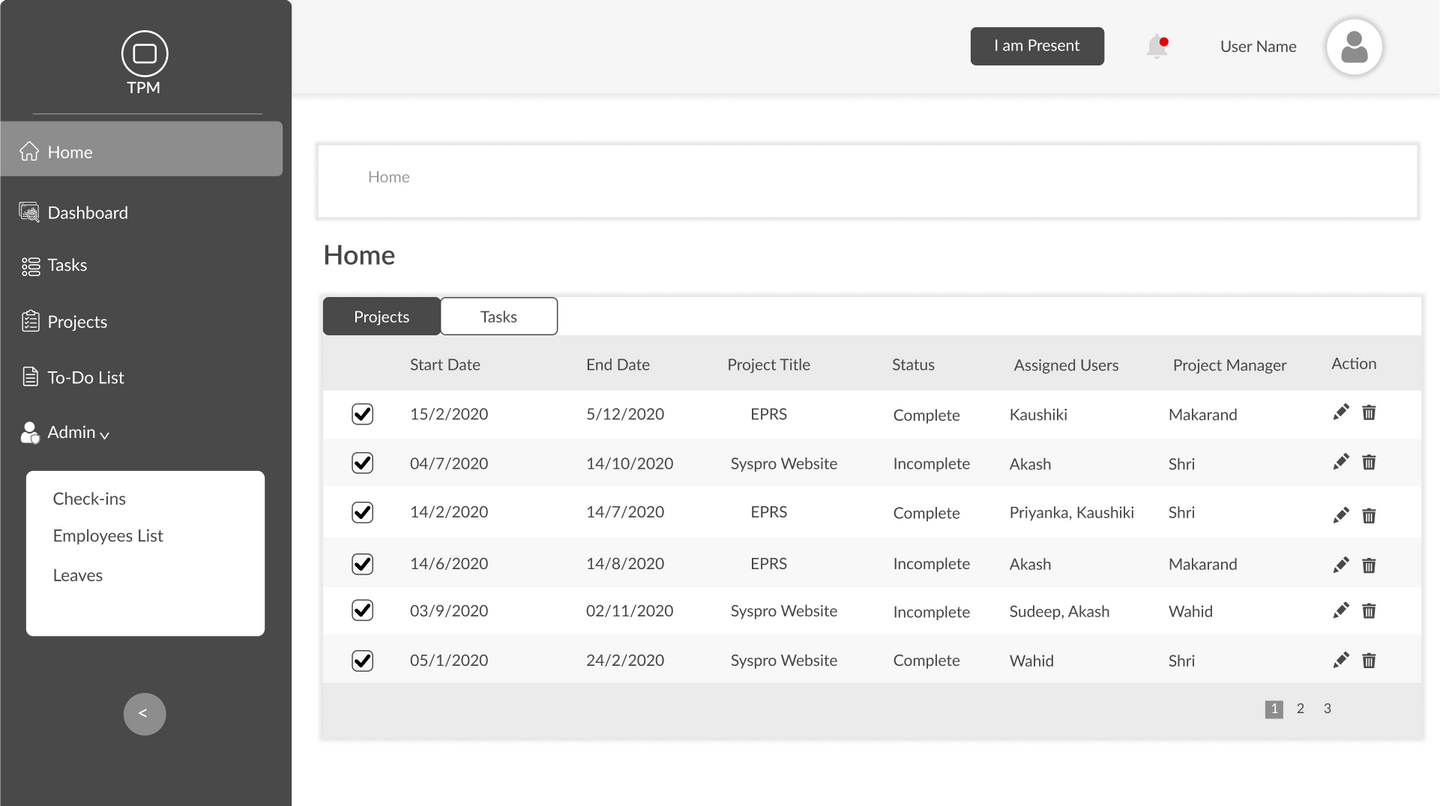Screen dimensions: 1440x806
Task: Edit the 05/1/2020 Syspro Website row
Action: (x=1341, y=660)
